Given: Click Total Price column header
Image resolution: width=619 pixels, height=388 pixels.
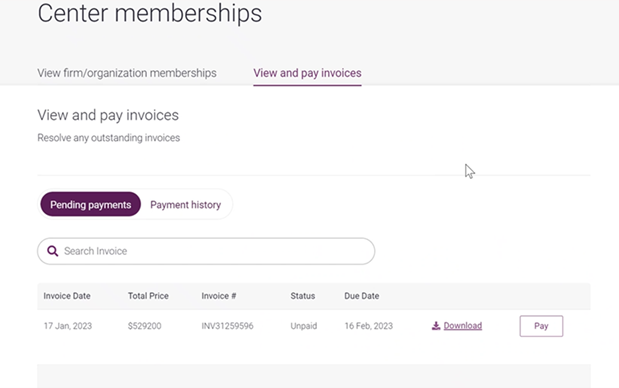Looking at the screenshot, I should [x=148, y=296].
